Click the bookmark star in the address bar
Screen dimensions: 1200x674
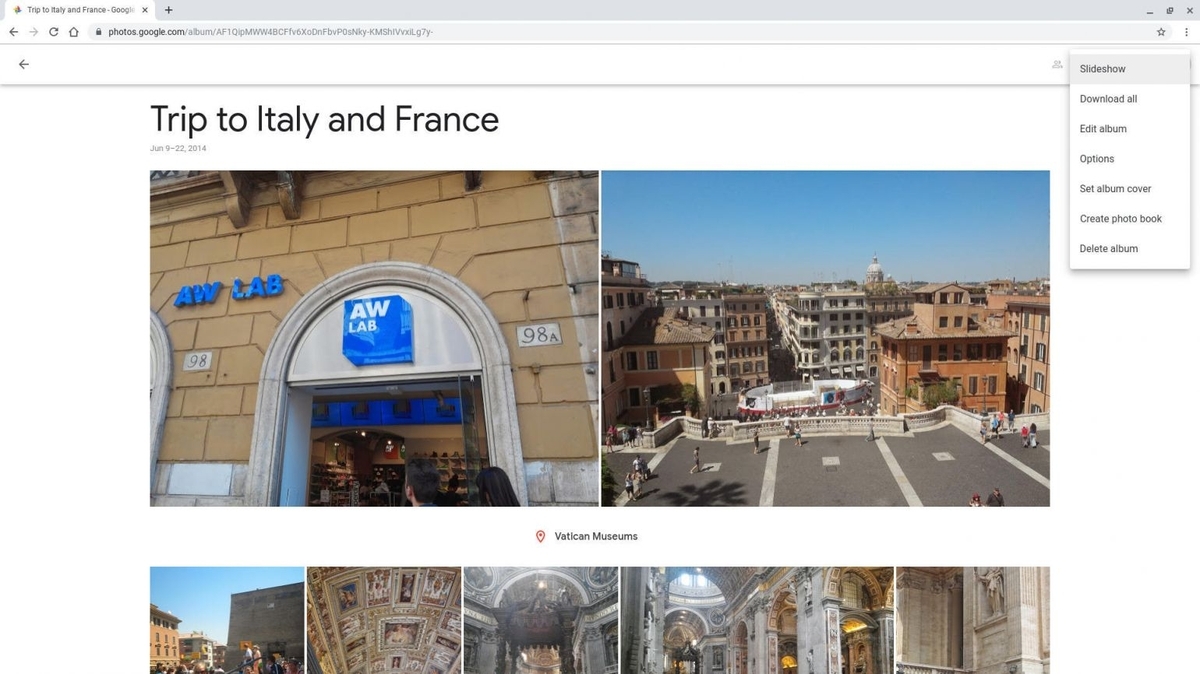(1160, 31)
